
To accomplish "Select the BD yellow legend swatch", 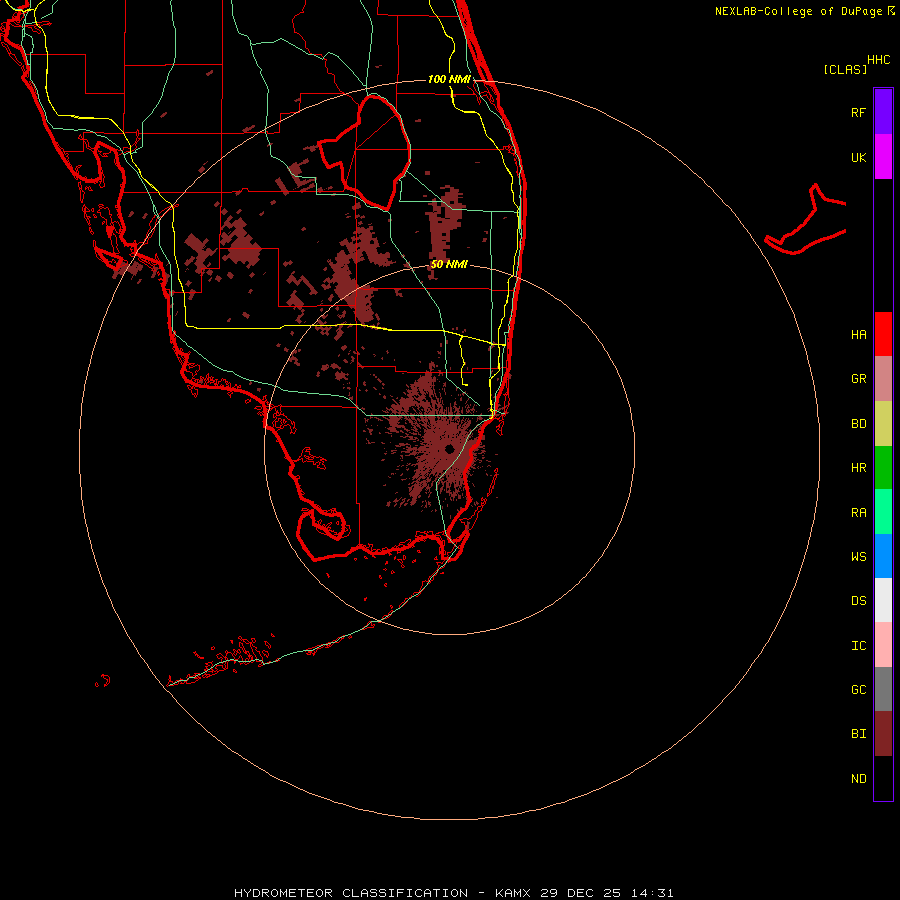I will (x=883, y=424).
